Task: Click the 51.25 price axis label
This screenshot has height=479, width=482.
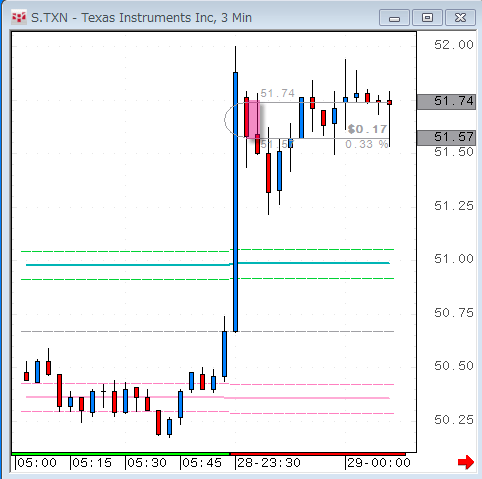Action: [x=454, y=206]
